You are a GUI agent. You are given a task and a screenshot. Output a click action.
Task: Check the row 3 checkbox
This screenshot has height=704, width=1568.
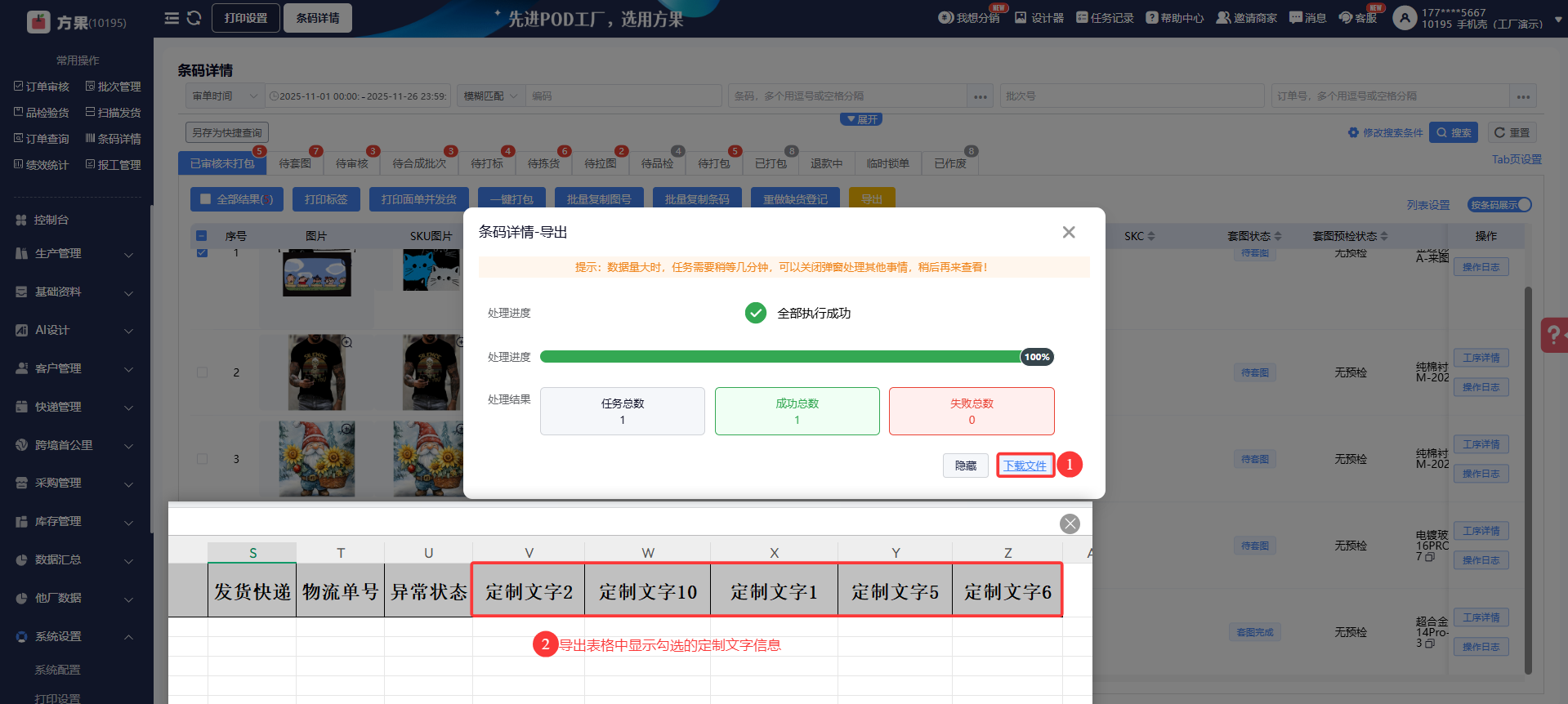click(202, 459)
